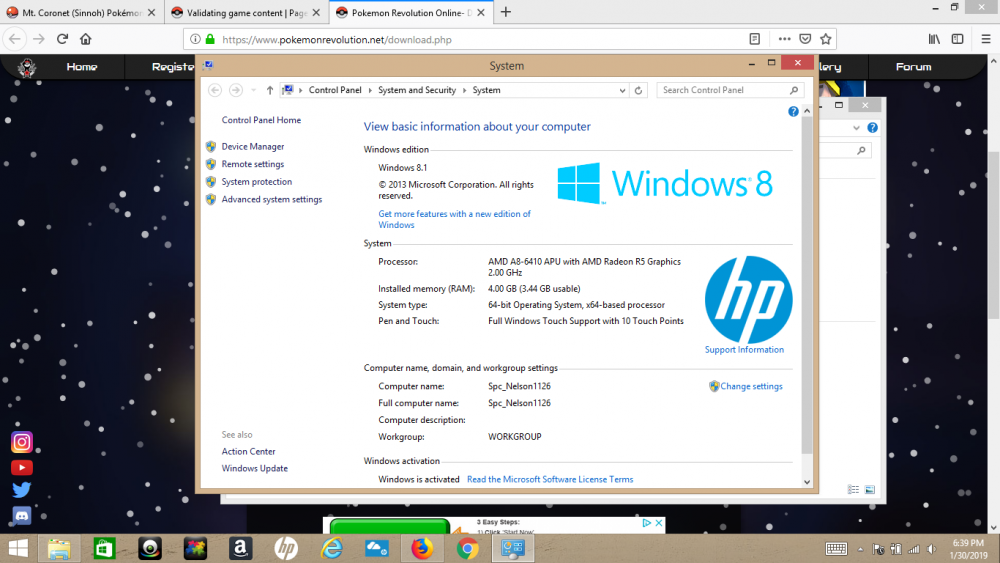Viewport: 1000px width, 563px height.
Task: Open the System window help icon
Action: 793,112
